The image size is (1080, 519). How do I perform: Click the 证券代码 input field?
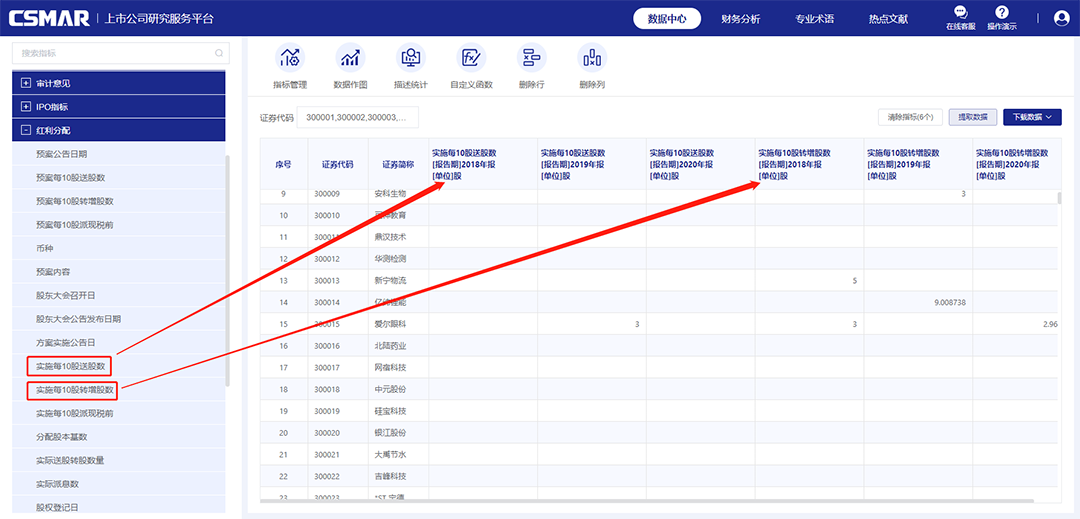[358, 118]
